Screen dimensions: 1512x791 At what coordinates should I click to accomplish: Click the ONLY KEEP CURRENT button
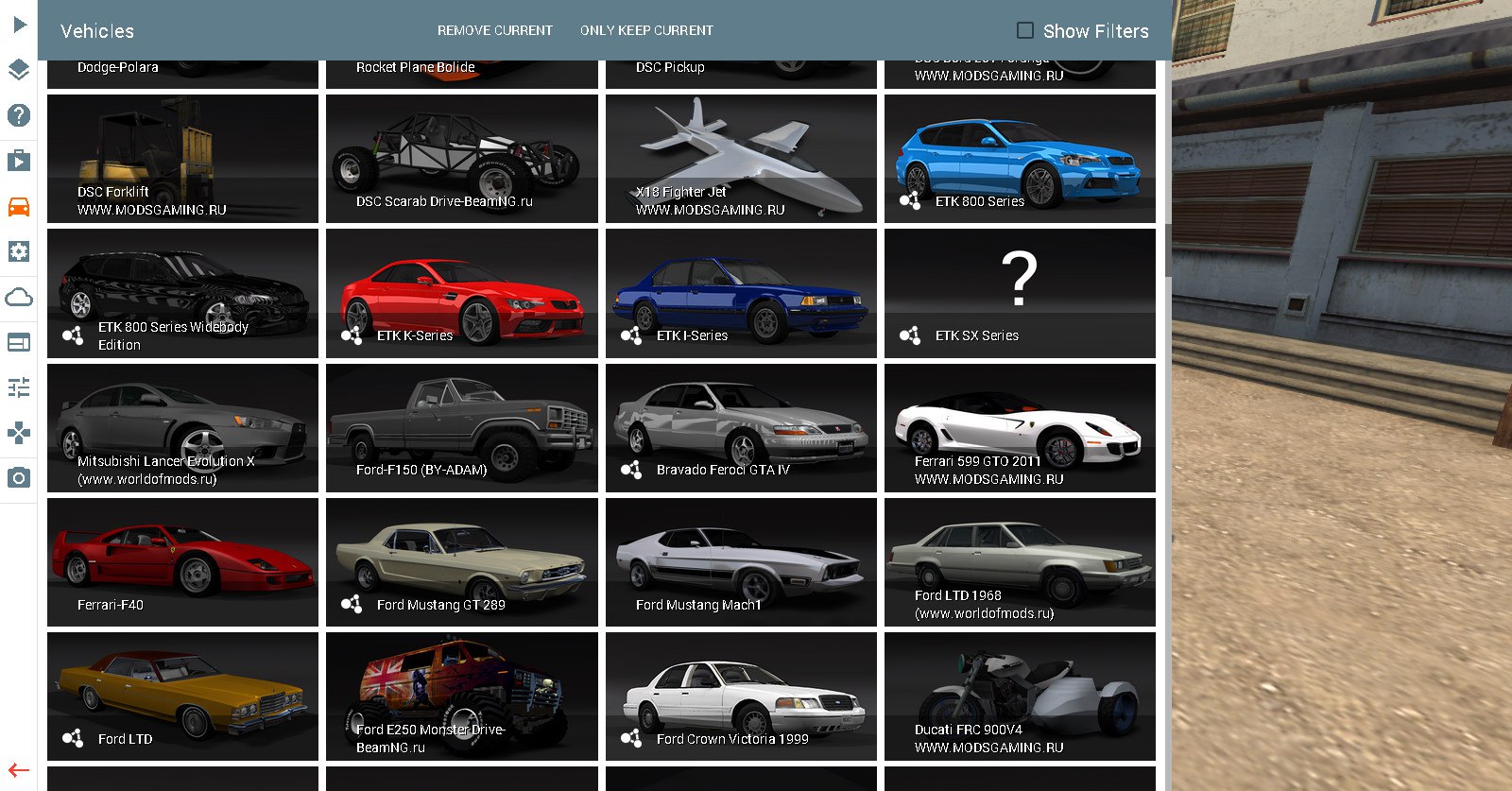pos(646,30)
